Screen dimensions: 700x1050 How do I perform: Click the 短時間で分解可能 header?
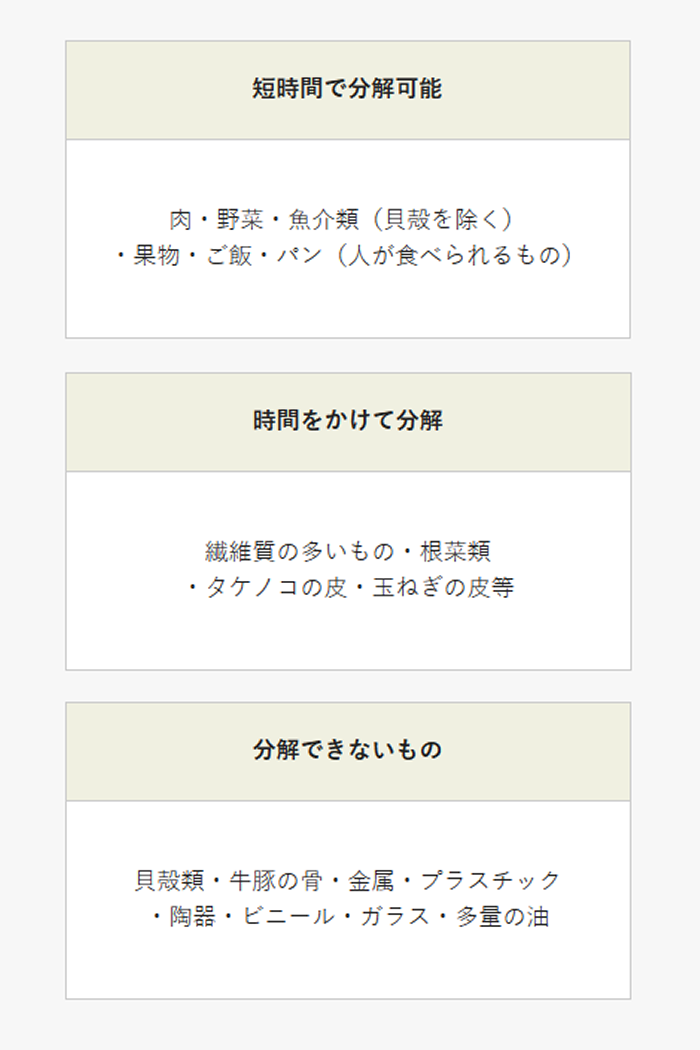[347, 88]
